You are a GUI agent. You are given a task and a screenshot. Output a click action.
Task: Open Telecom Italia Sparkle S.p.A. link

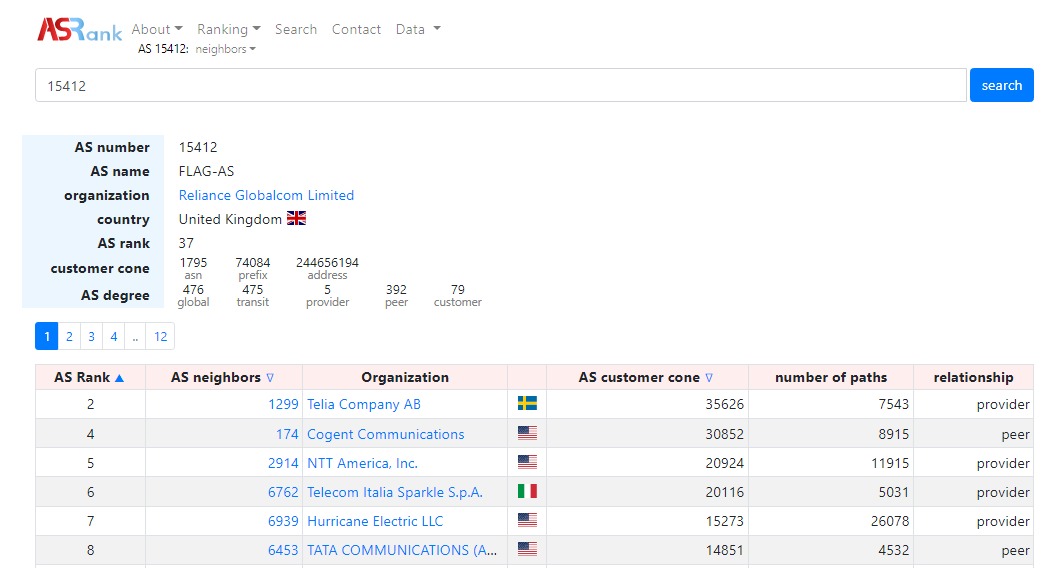click(x=395, y=492)
